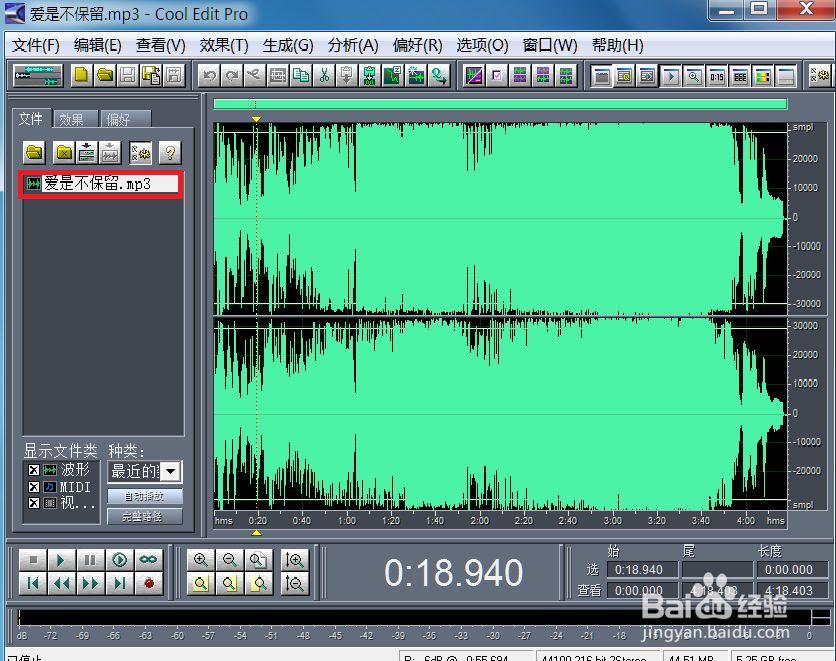
Task: Click the Rewind transport button
Action: coord(62,583)
